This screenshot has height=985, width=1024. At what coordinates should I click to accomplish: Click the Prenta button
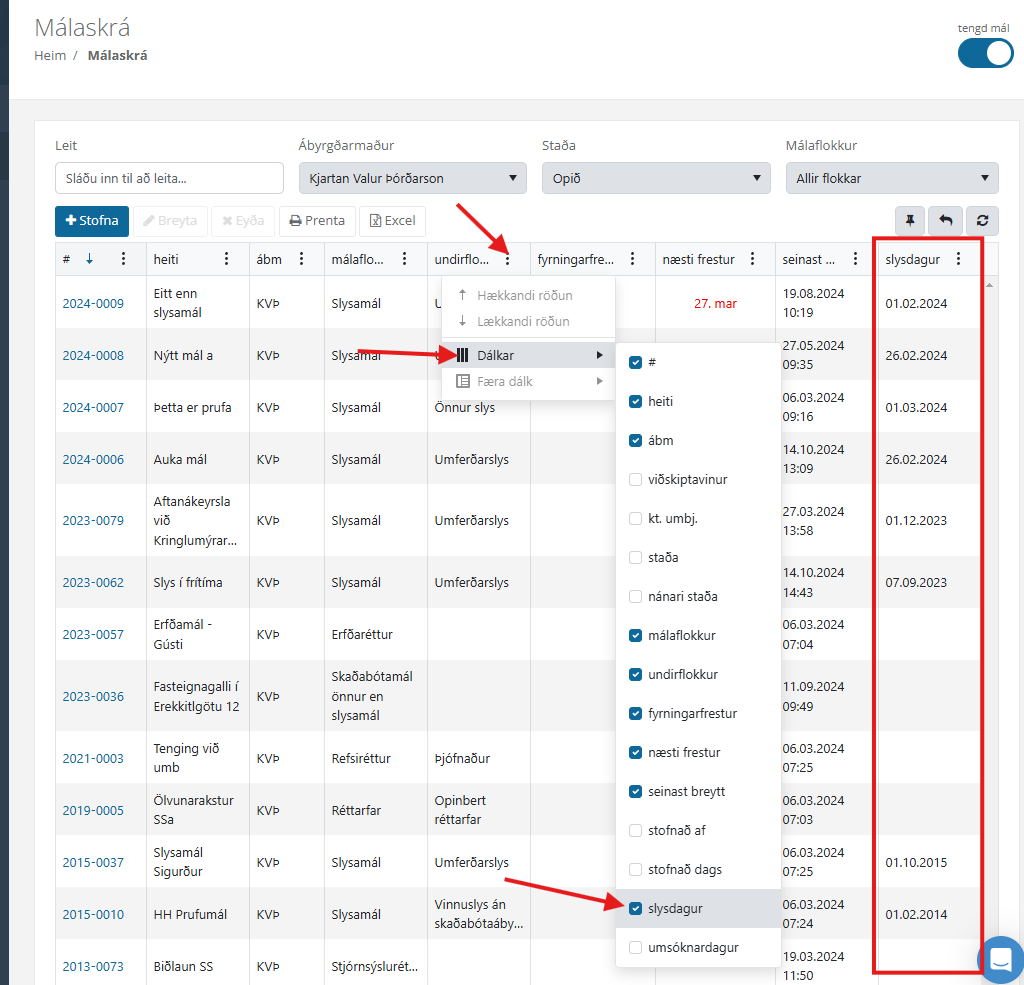coord(317,221)
